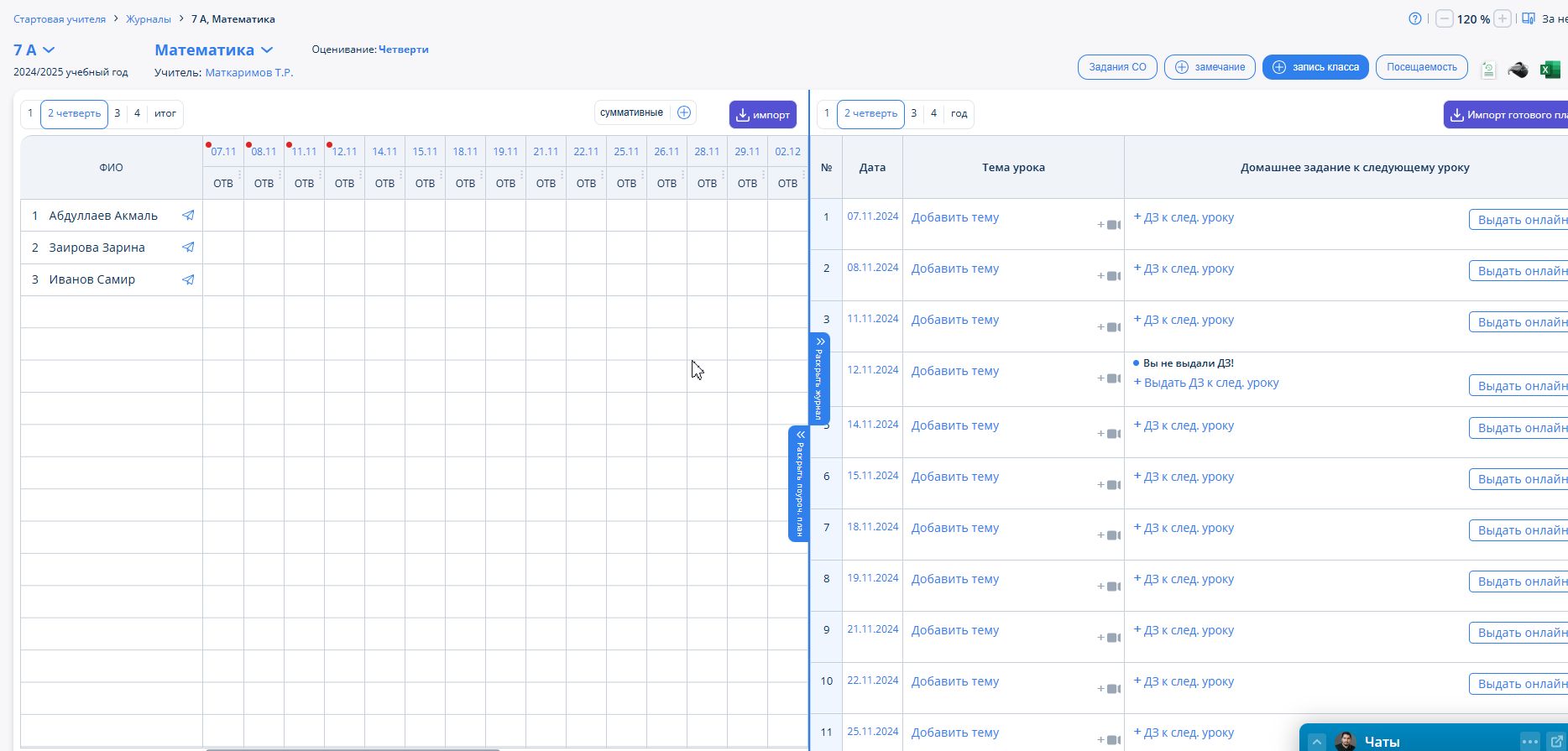Select grade cell for Абдуллаев Акмаль 07.11
The height and width of the screenshot is (751, 1568).
coord(223,216)
